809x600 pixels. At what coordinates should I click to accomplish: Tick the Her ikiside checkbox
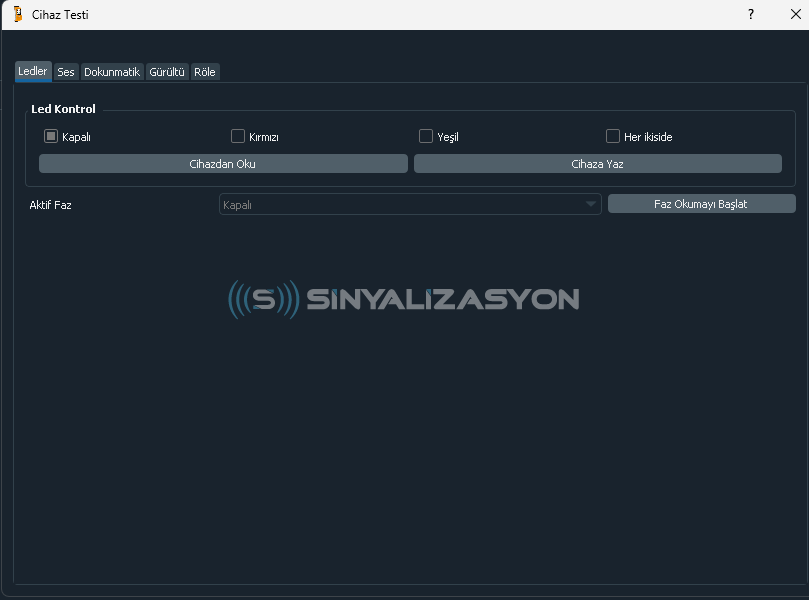[612, 136]
